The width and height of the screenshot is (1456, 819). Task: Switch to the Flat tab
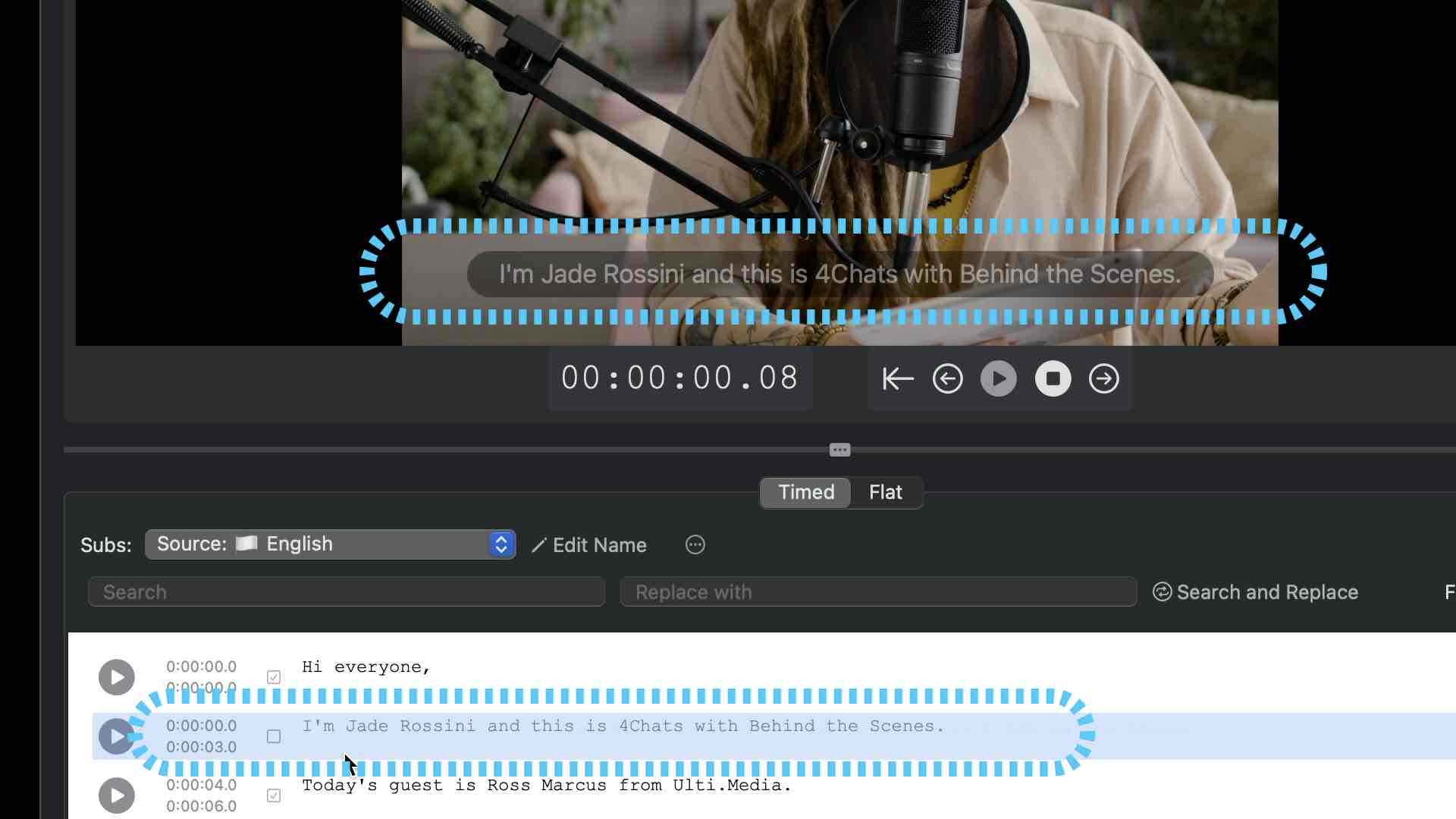tap(885, 492)
